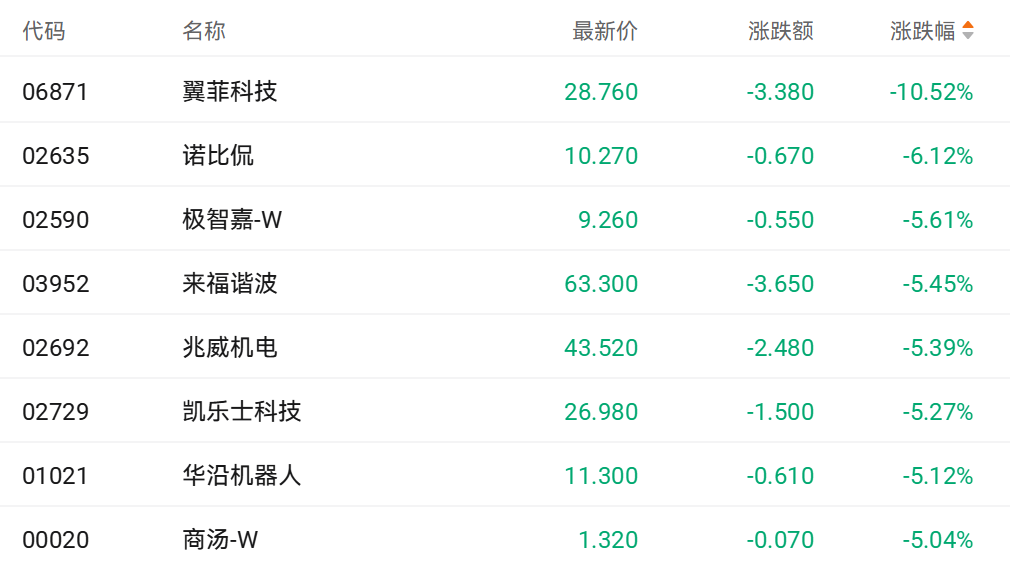Image resolution: width=1010 pixels, height=568 pixels.
Task: Click the -10.52% change value
Action: (931, 92)
